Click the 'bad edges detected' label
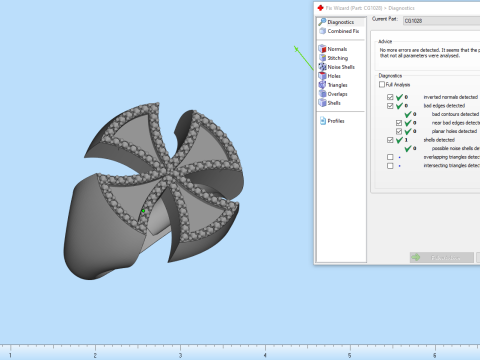 (444, 106)
